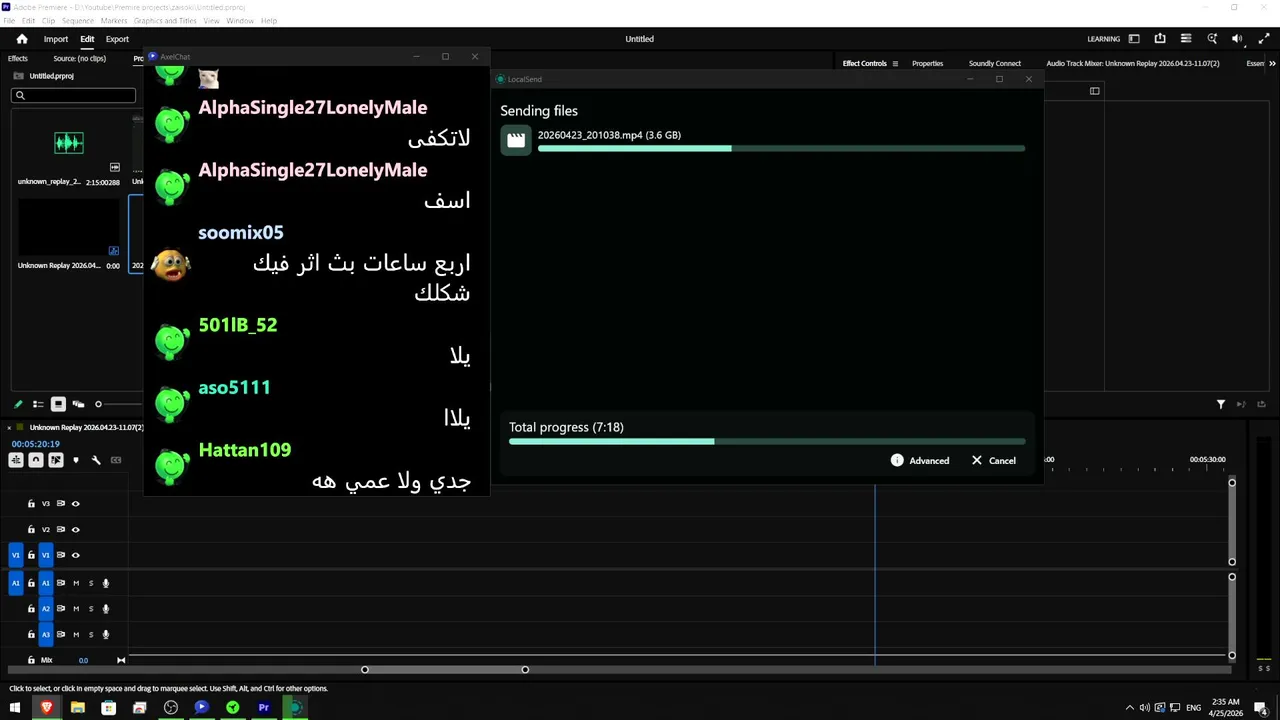Click the Mix track keyframe navigation icon
This screenshot has width=1280, height=720.
click(x=121, y=660)
